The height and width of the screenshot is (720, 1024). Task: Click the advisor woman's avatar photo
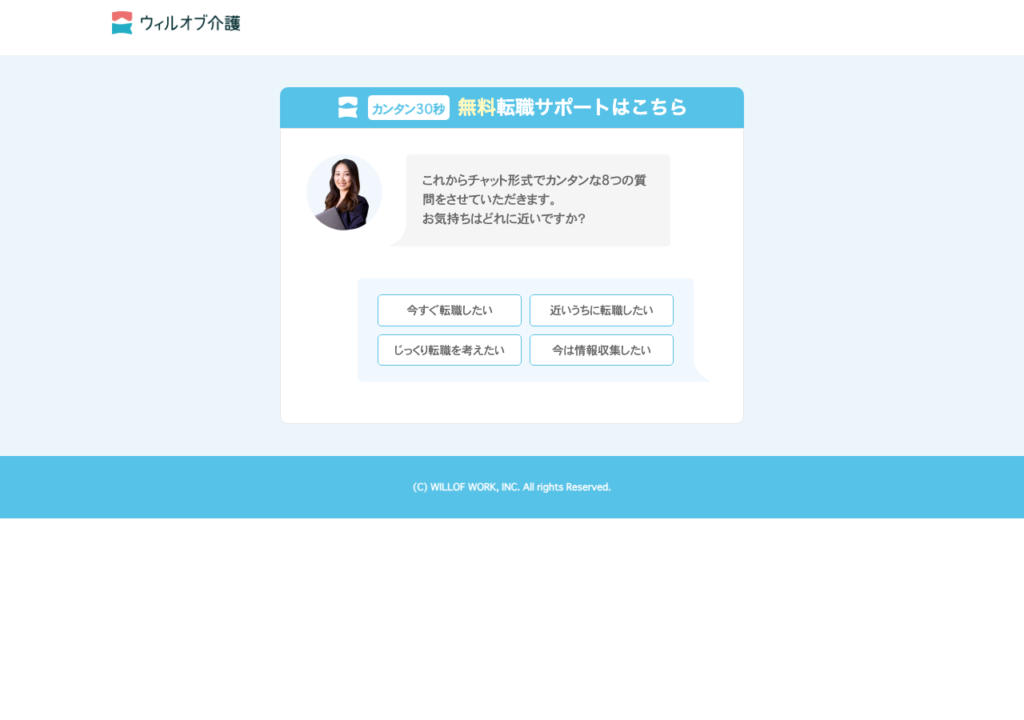[x=344, y=193]
